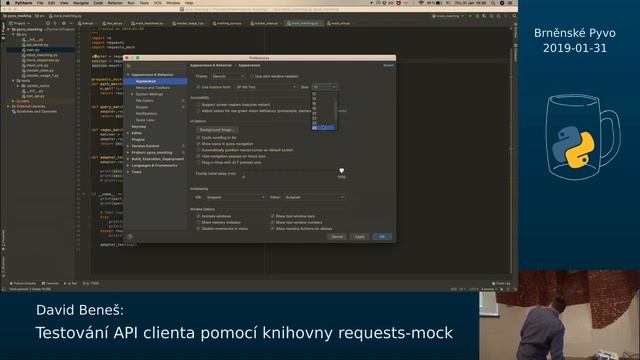The height and width of the screenshot is (360, 640).
Task: Click the green Run icon in PyCharm toolbar
Action: (470, 16)
